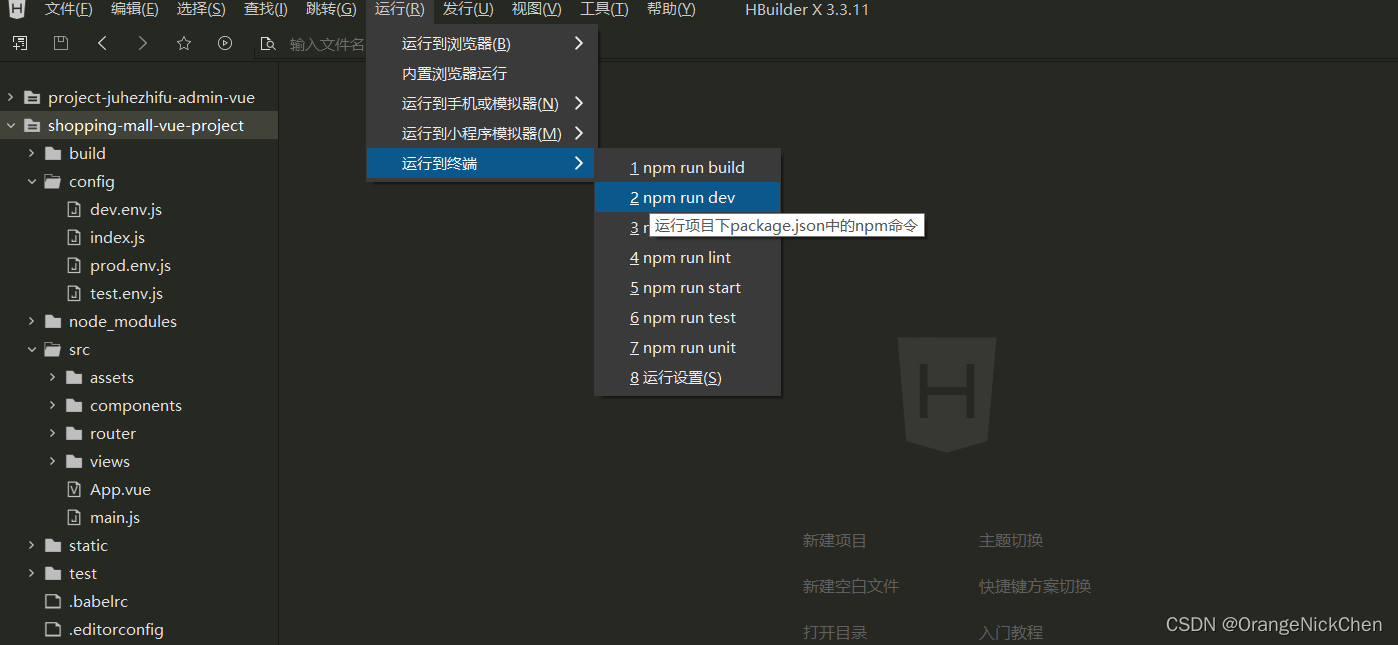
Task: Expand project-juhezhifu-admin-vue chevron
Action: [10, 98]
